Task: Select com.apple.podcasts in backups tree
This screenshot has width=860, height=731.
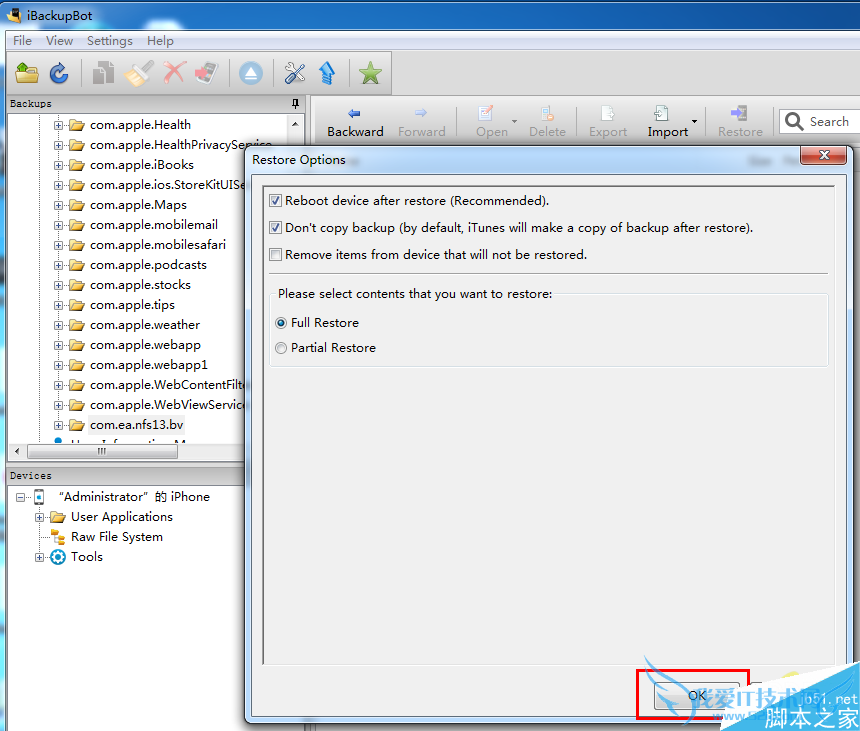Action: pyautogui.click(x=148, y=265)
